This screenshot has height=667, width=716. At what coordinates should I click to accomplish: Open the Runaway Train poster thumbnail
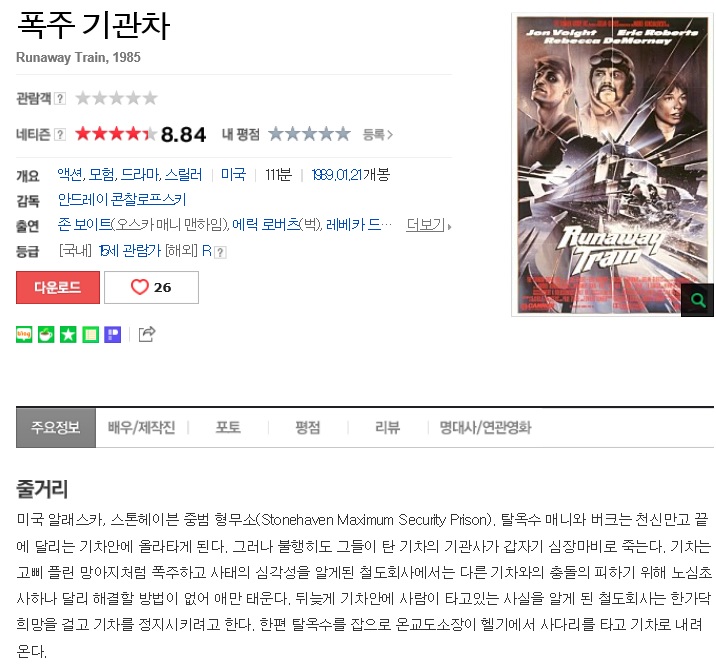coord(612,164)
